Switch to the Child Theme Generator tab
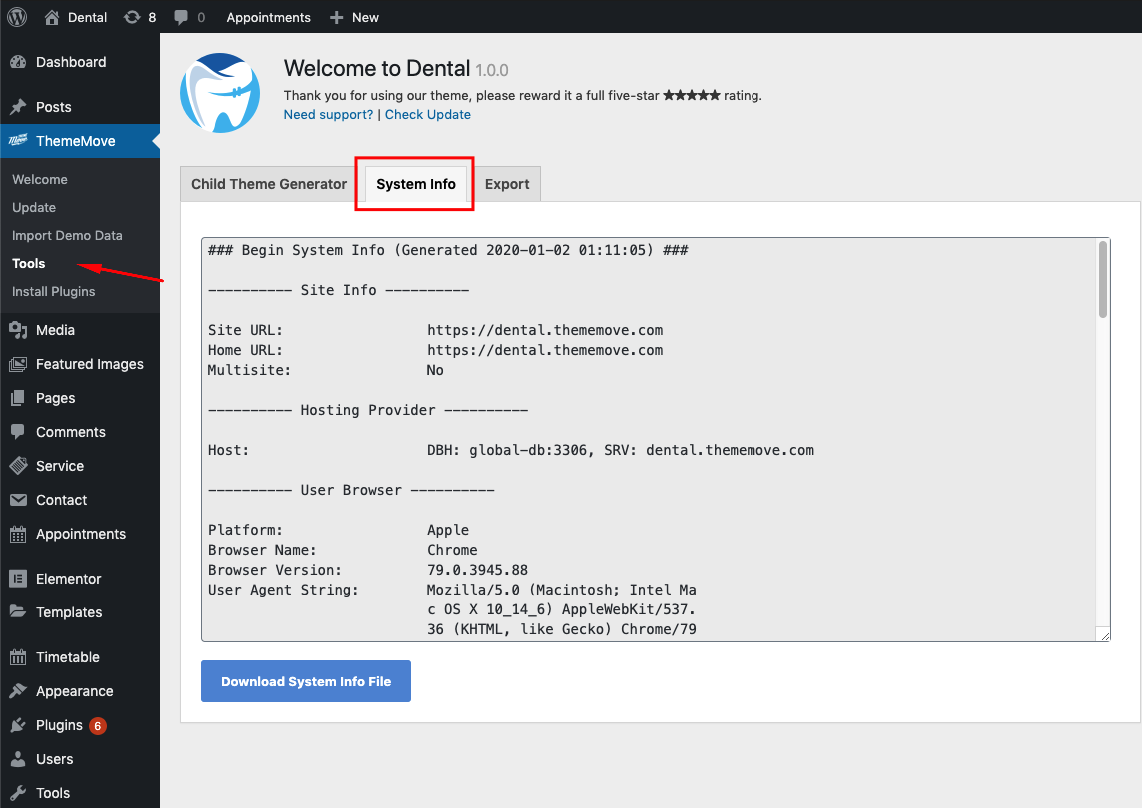1142x808 pixels. coord(269,184)
